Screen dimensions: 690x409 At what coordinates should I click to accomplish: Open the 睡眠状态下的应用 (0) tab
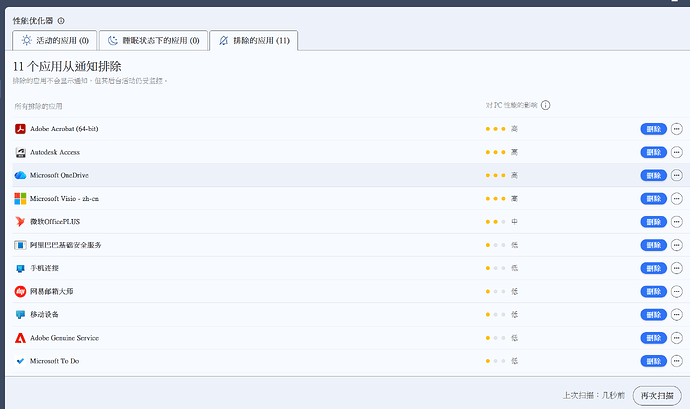point(153,41)
